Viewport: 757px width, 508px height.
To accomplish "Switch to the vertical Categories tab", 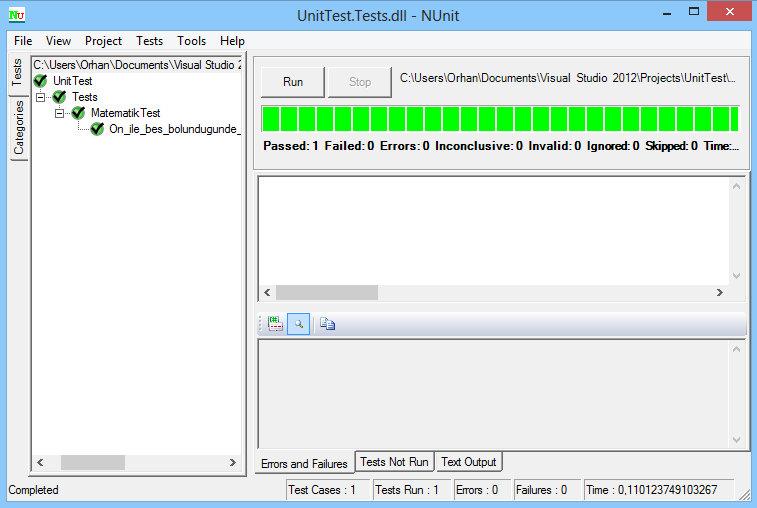I will pyautogui.click(x=19, y=128).
